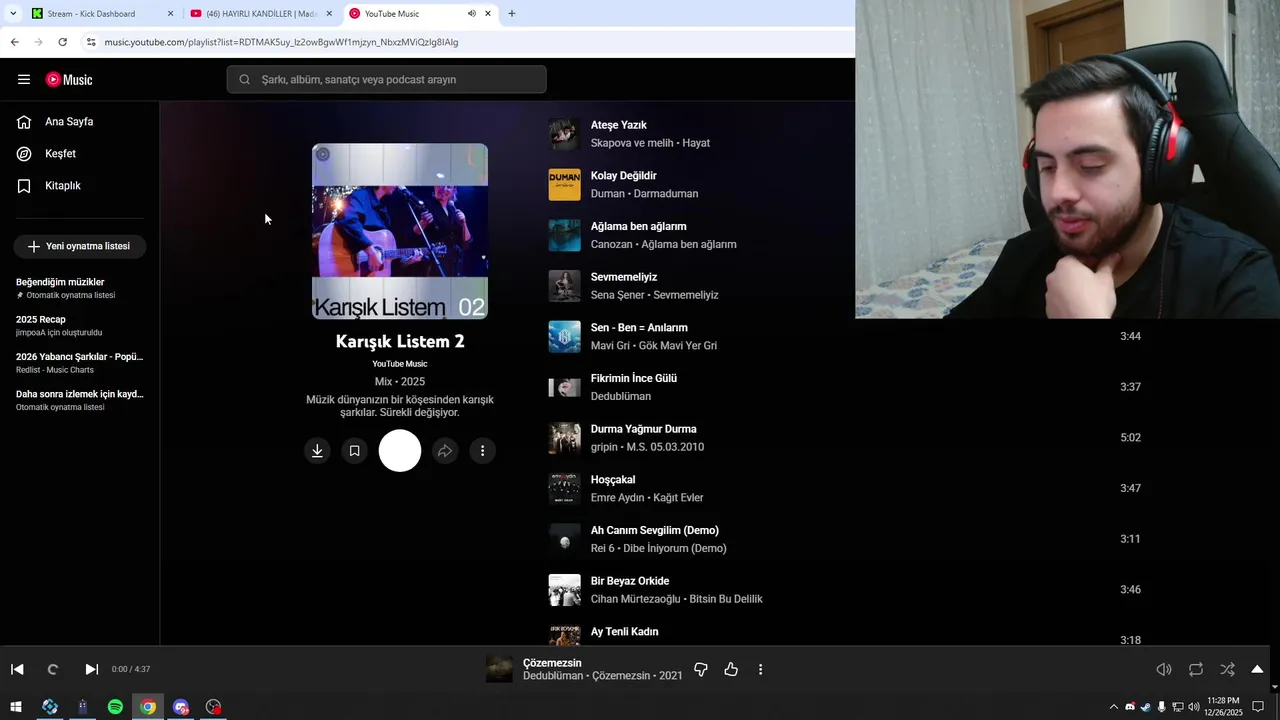Play the song Bir Beyaz Orkide
Screen dimensions: 1280x720
630,581
